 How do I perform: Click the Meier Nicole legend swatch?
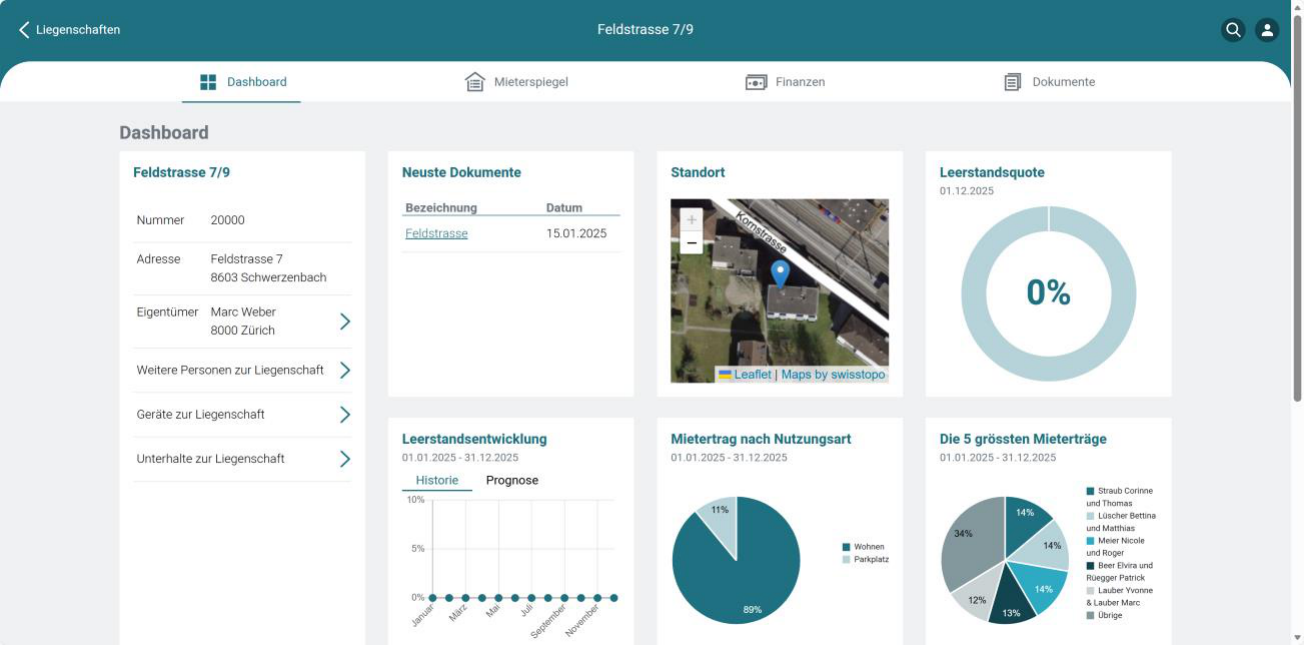click(1090, 540)
